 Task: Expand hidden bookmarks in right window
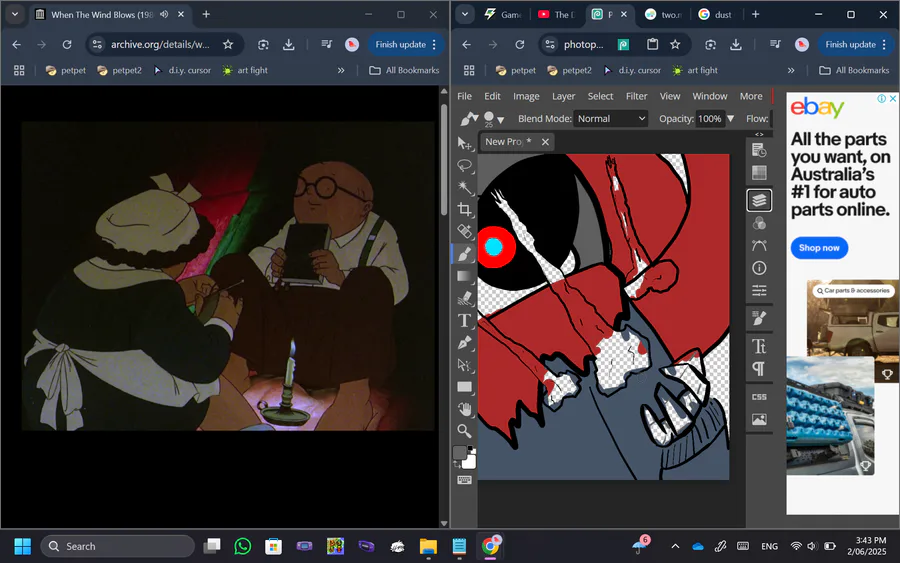[791, 70]
